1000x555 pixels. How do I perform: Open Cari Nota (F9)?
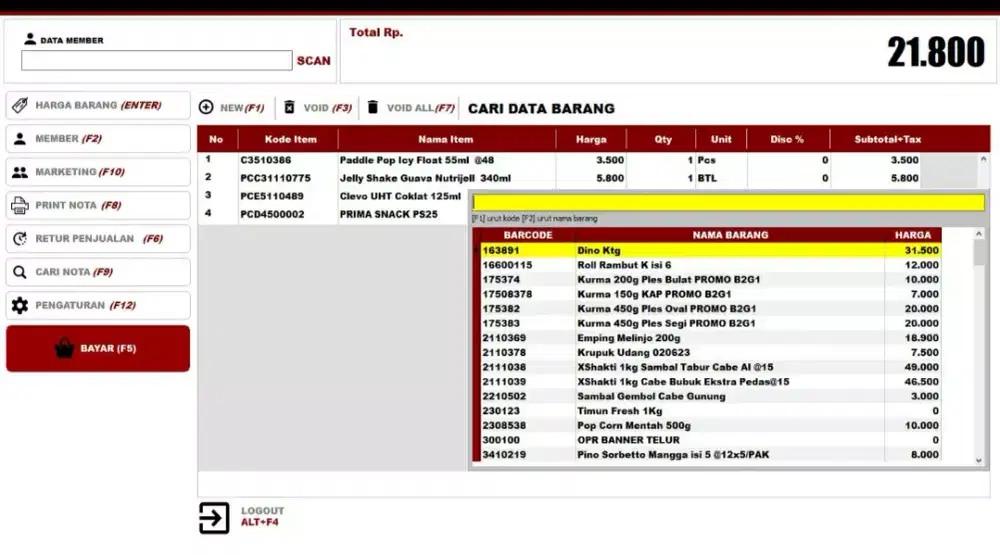(98, 272)
